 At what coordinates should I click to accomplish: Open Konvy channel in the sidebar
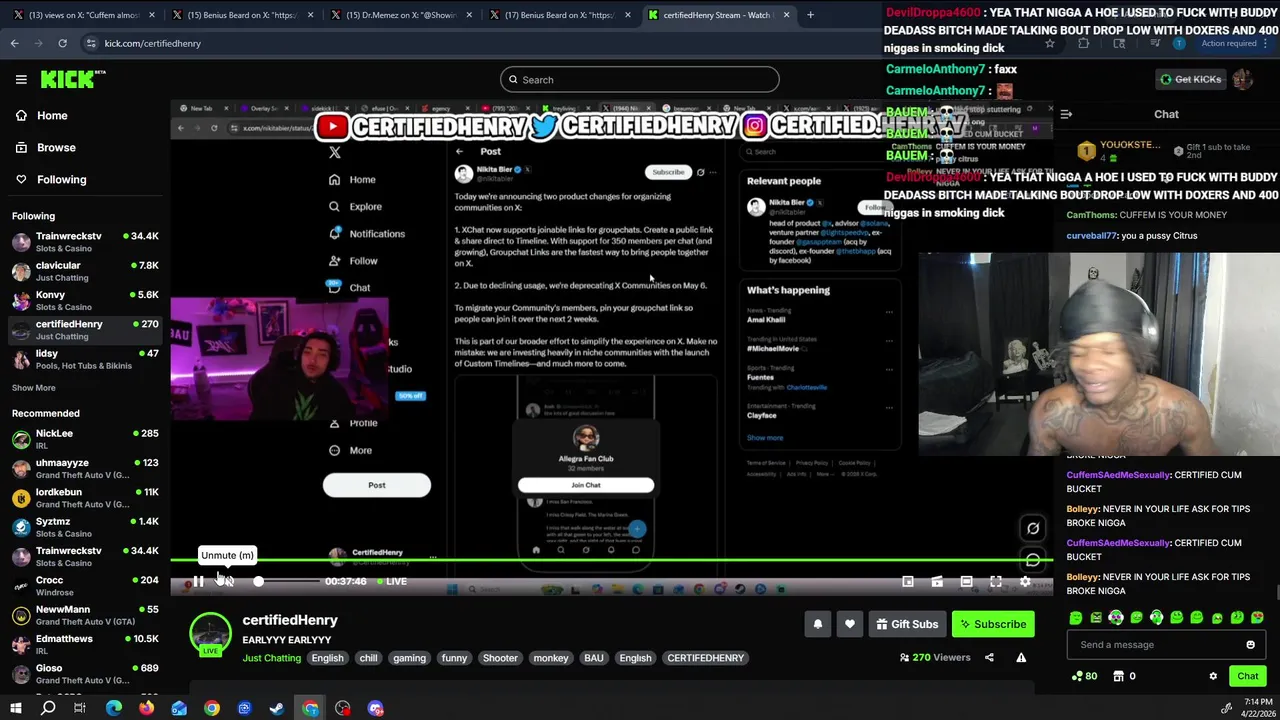click(85, 300)
